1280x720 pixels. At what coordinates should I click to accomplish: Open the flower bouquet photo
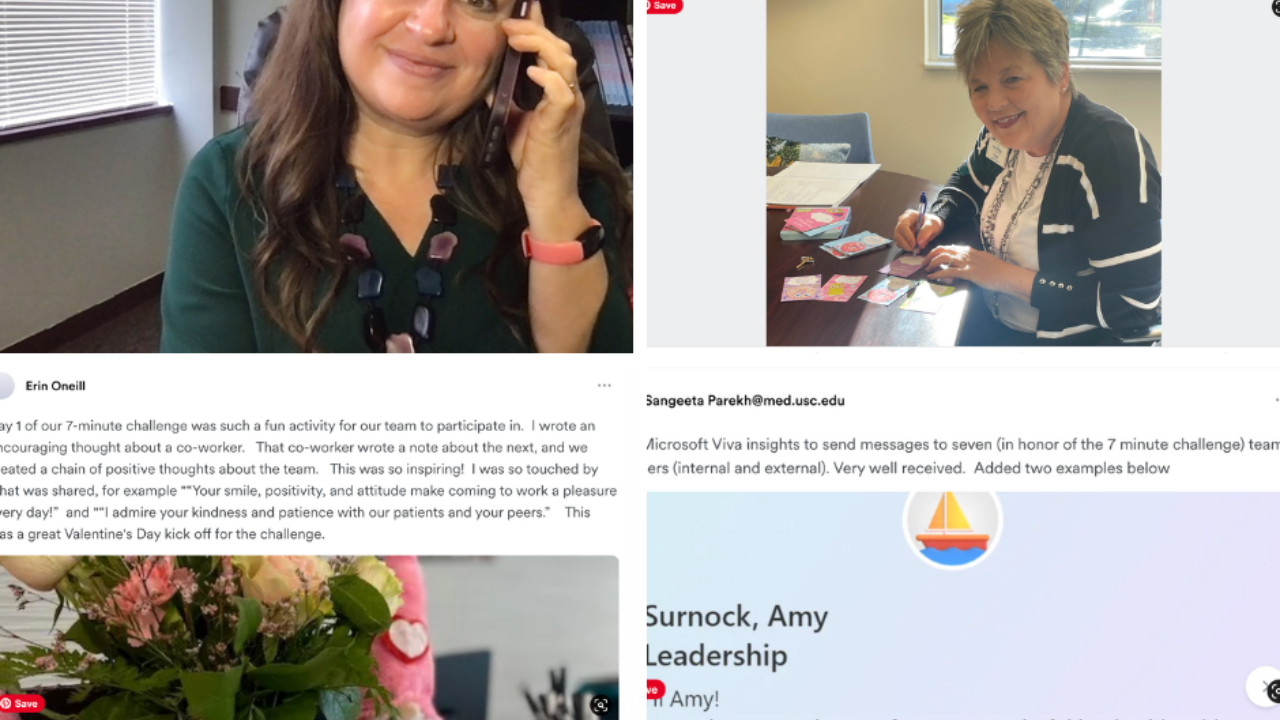(x=309, y=638)
